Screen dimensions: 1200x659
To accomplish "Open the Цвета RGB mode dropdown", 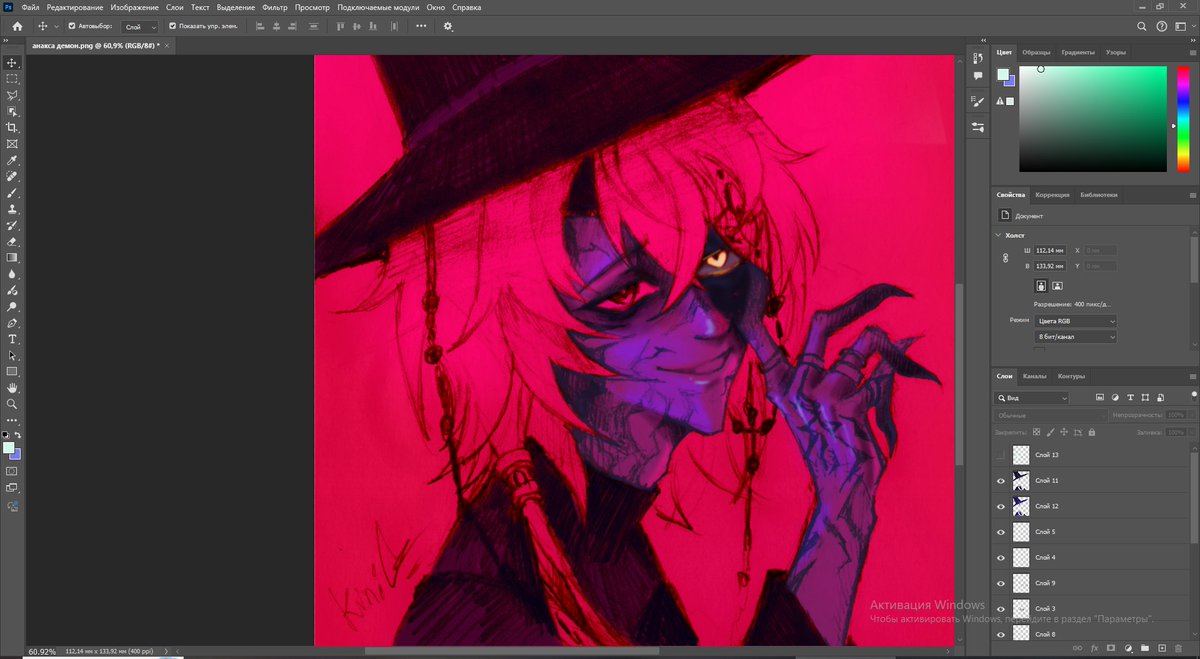I will point(1076,321).
